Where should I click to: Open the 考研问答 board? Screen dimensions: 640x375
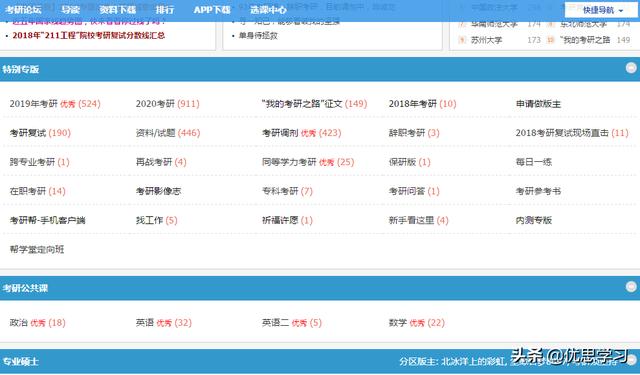click(407, 191)
